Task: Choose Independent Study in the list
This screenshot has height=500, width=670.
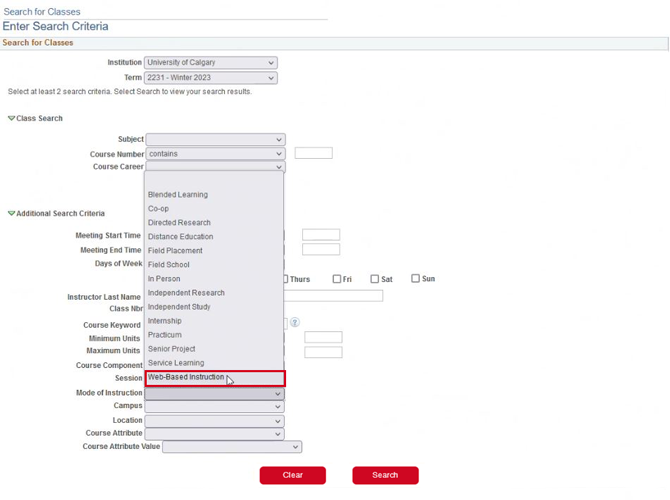Action: point(179,307)
